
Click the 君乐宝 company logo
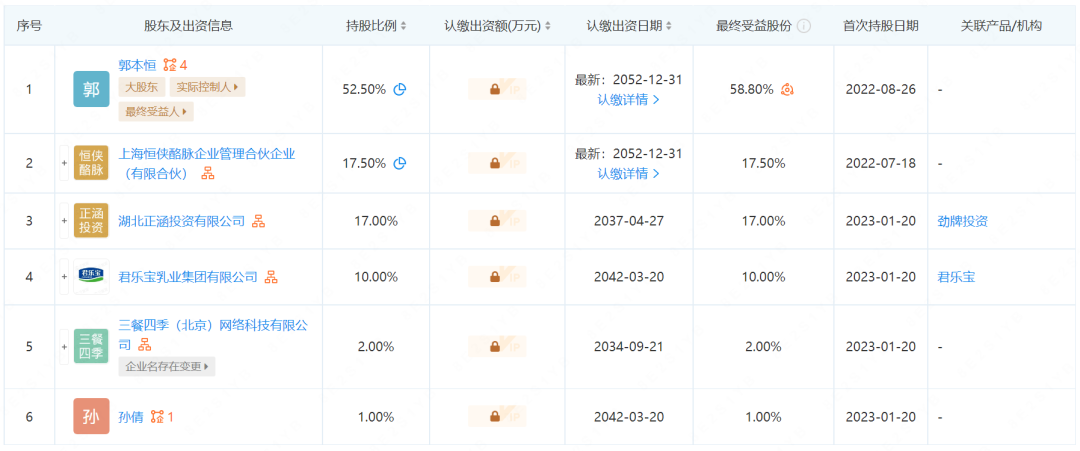92,277
